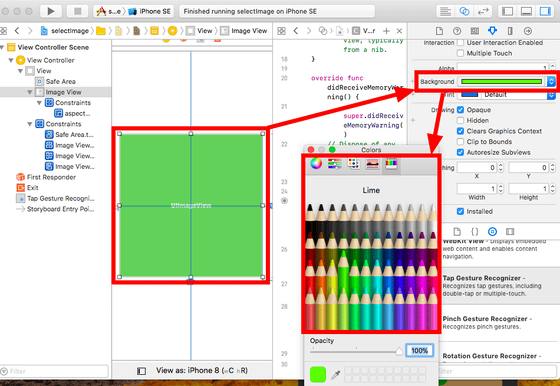
Task: Click the lime current color swatch
Action: coord(318,374)
